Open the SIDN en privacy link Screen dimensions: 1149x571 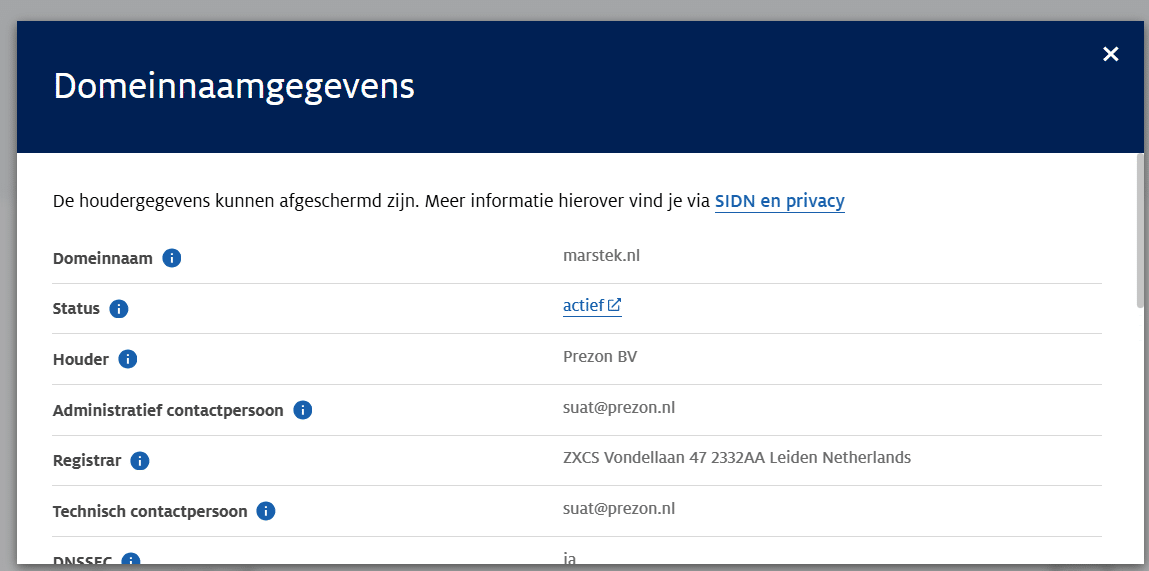click(x=779, y=201)
